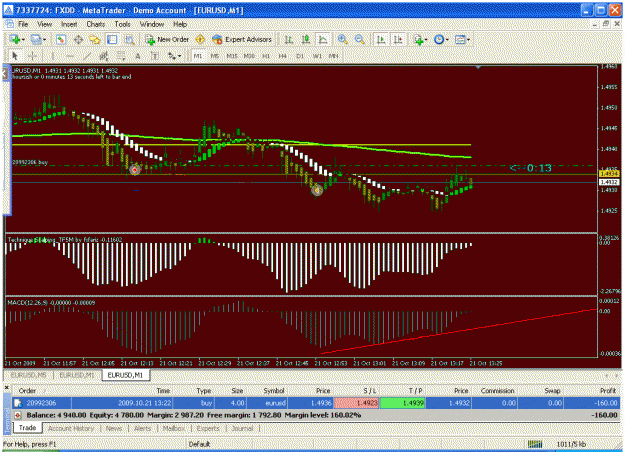This screenshot has height=452, width=625.
Task: Click the red S/L cell 1.4923
Action: (x=357, y=403)
